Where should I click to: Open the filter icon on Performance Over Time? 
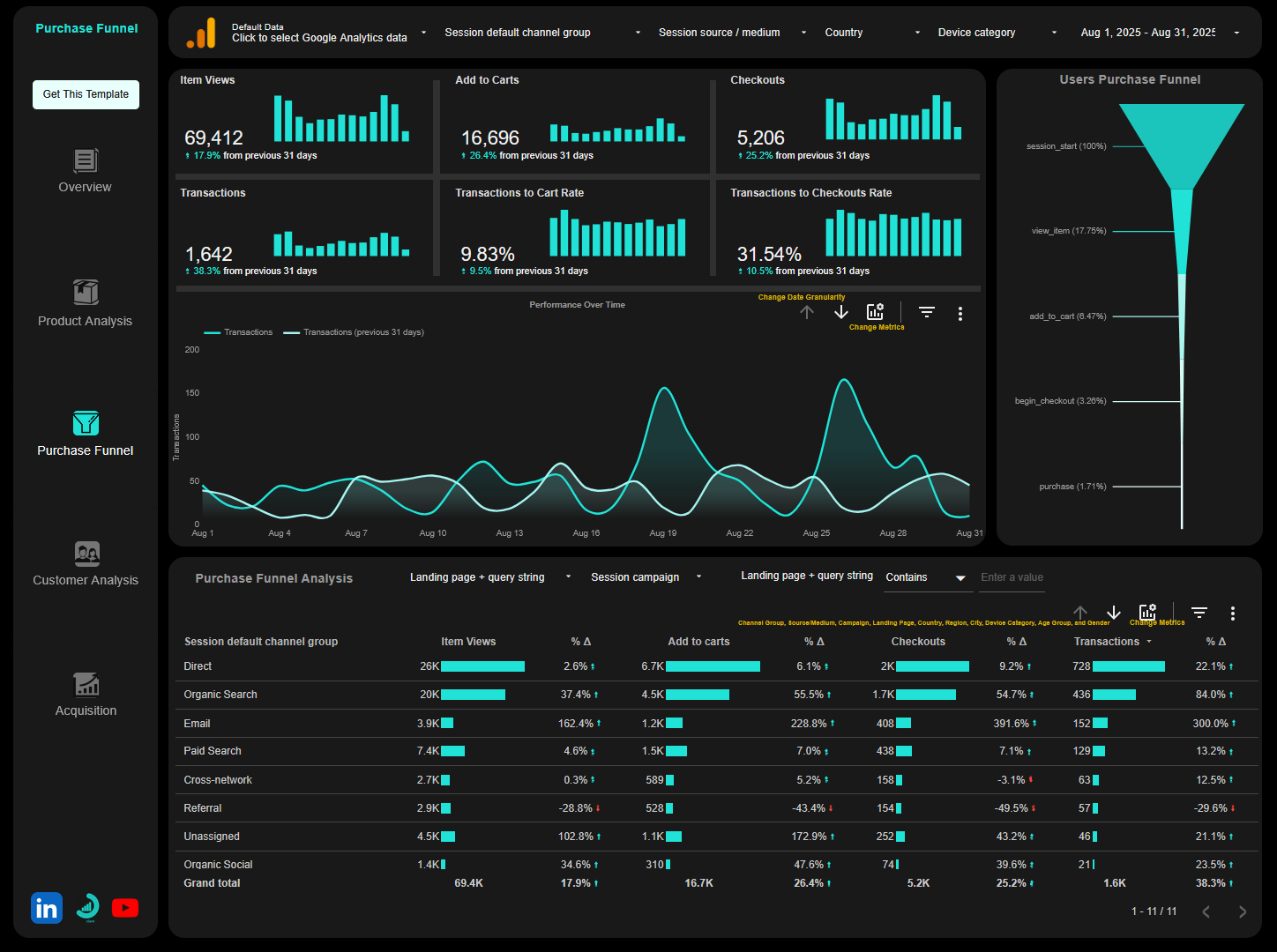coord(926,312)
